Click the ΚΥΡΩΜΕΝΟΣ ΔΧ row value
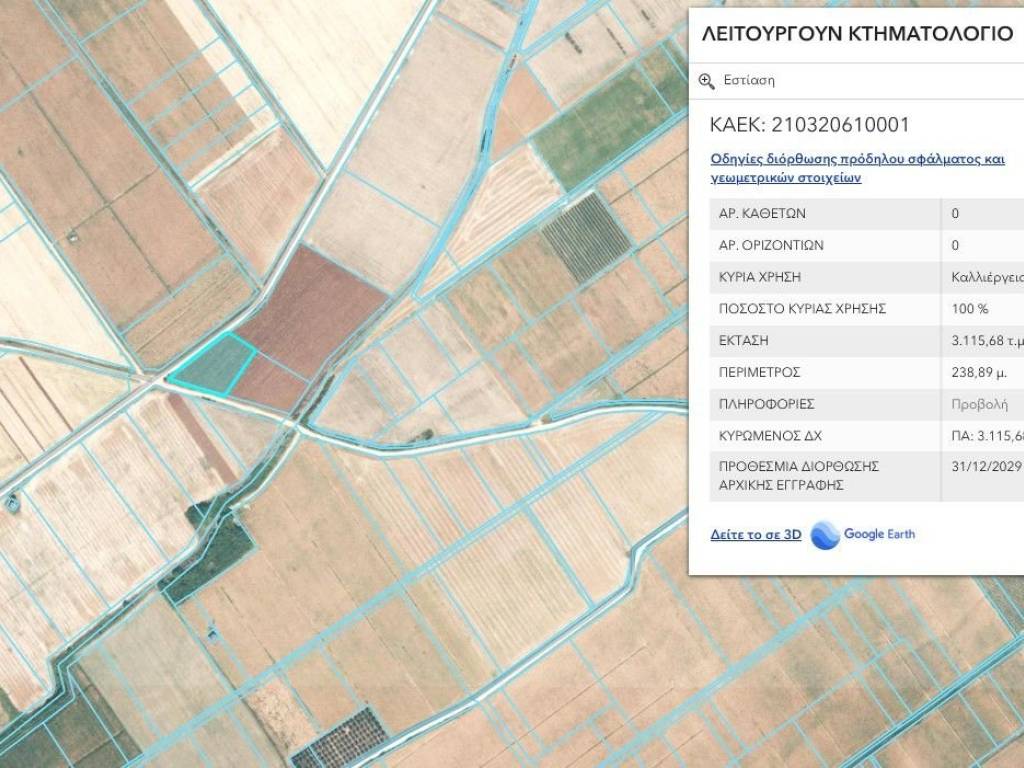The width and height of the screenshot is (1024, 768). coord(987,436)
